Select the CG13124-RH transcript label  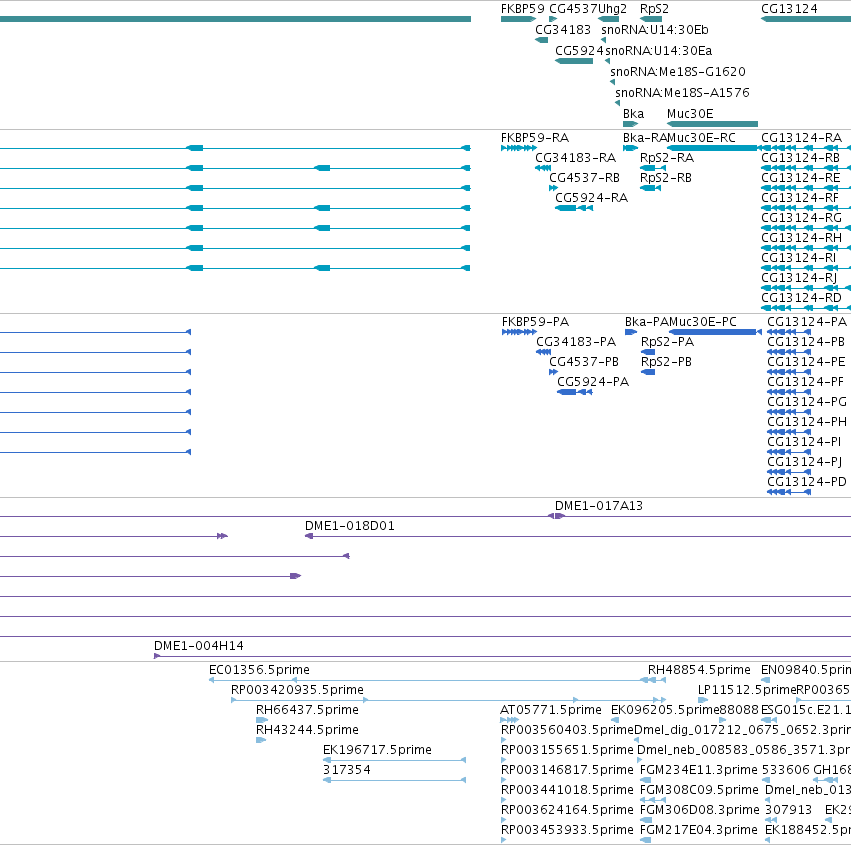(801, 238)
